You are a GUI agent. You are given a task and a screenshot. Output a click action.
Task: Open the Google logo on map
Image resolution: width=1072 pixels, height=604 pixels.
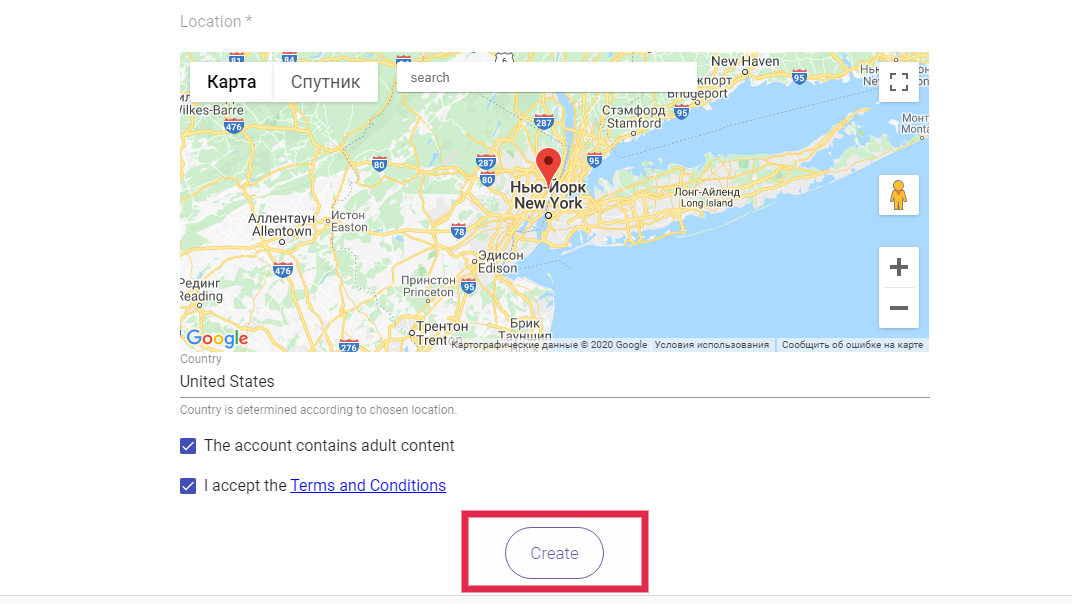217,338
